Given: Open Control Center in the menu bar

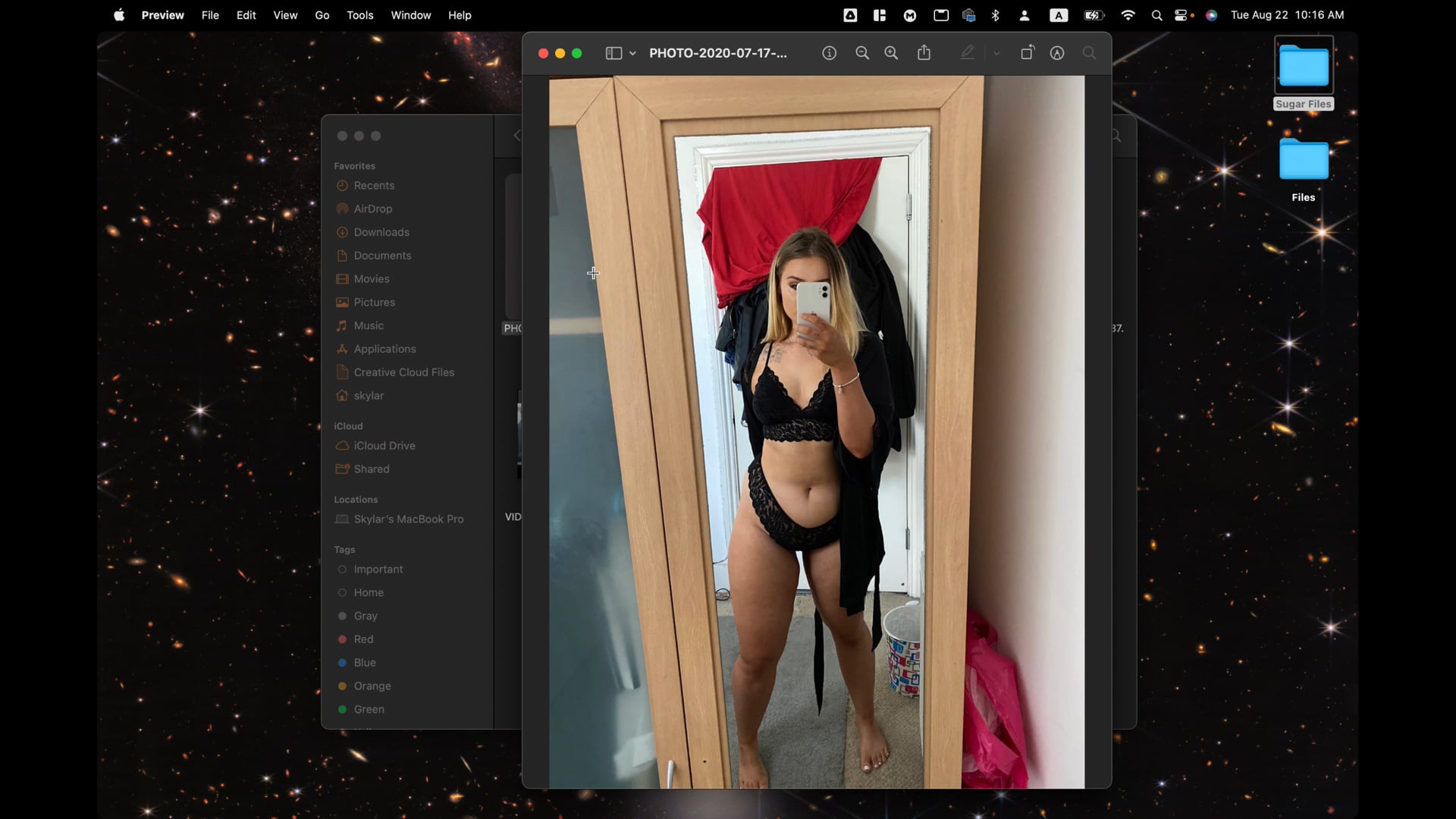Looking at the screenshot, I should pyautogui.click(x=1181, y=15).
